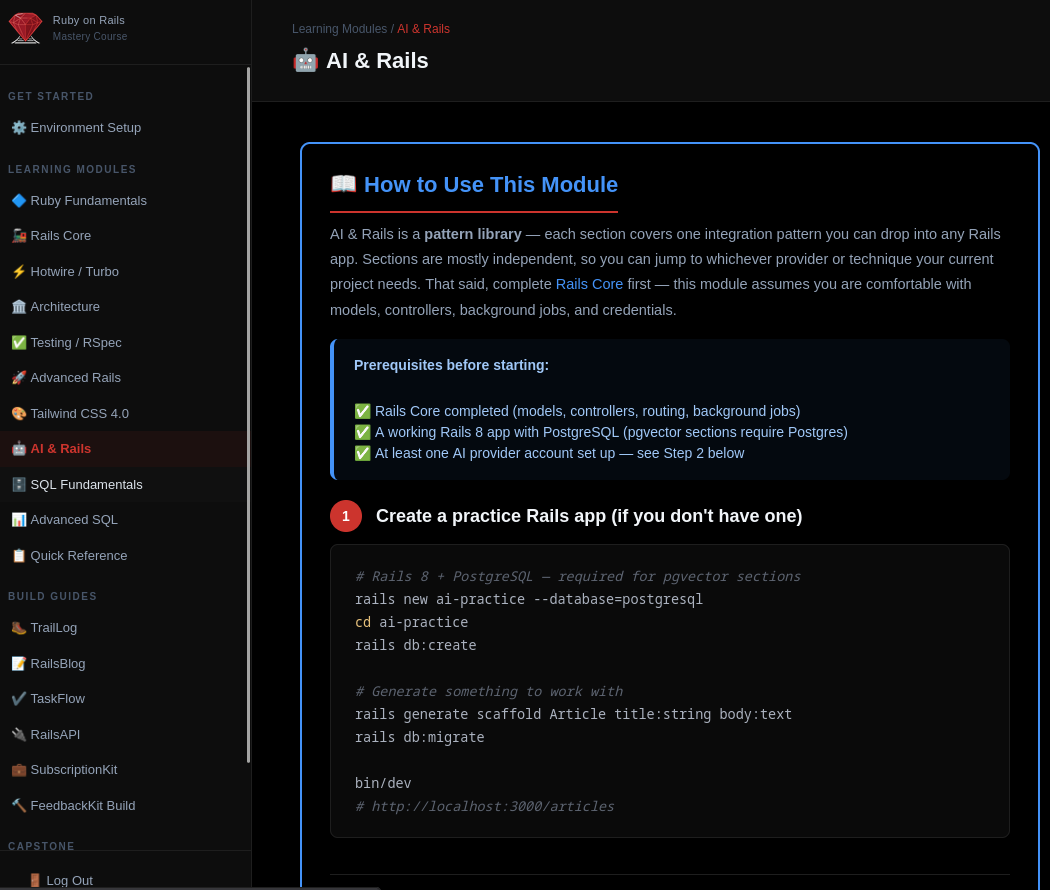Click the Log Out link
Viewport: 1050px width, 890px height.
(60, 880)
